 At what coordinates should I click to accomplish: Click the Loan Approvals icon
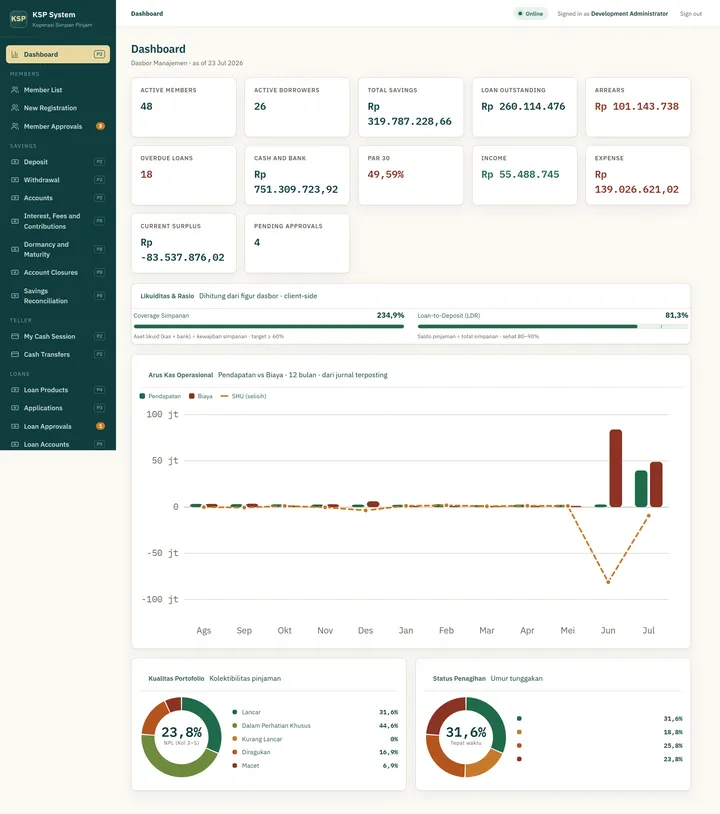pos(15,426)
